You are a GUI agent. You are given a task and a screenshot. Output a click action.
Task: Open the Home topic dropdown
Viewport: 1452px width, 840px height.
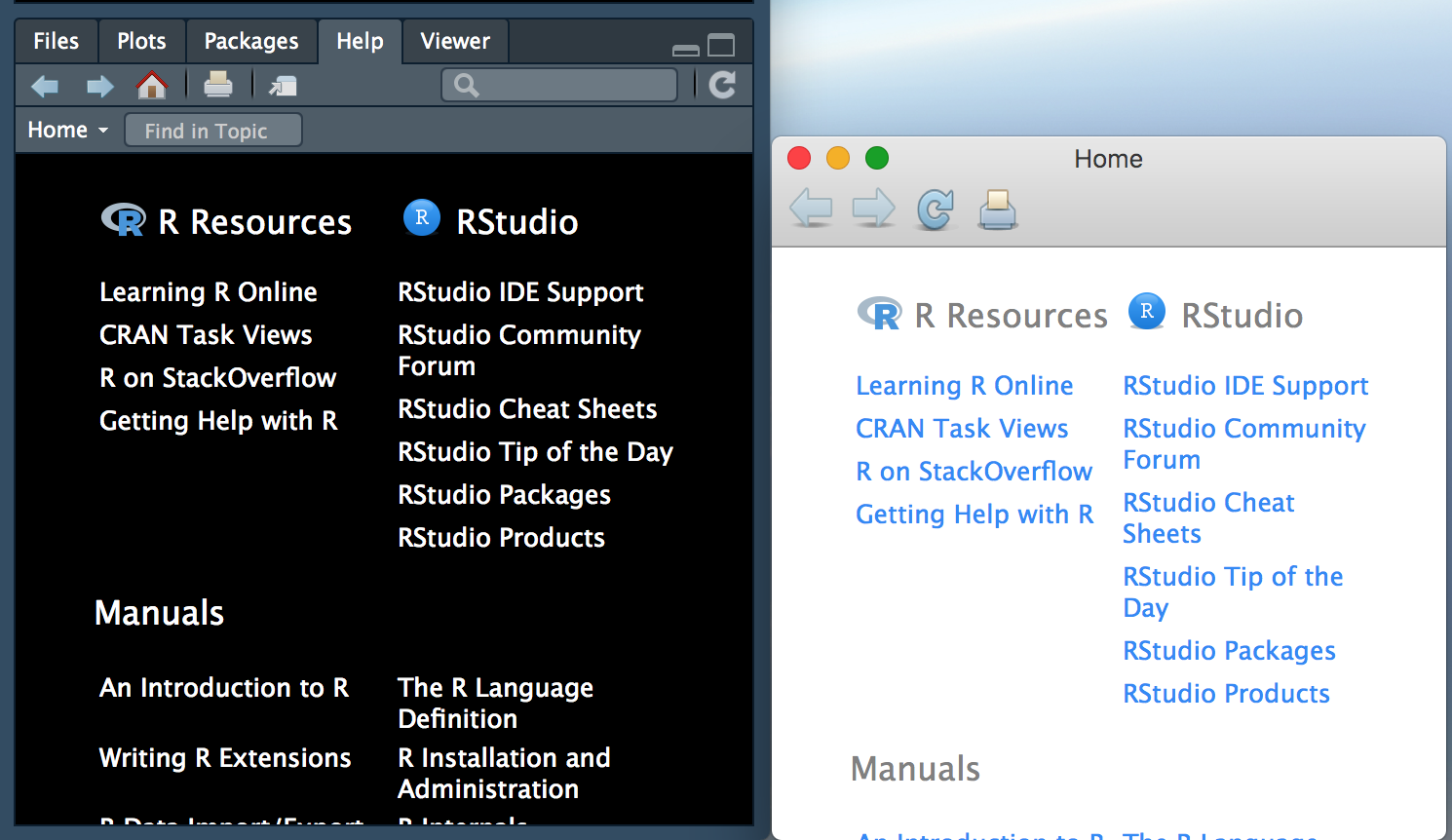pyautogui.click(x=67, y=130)
